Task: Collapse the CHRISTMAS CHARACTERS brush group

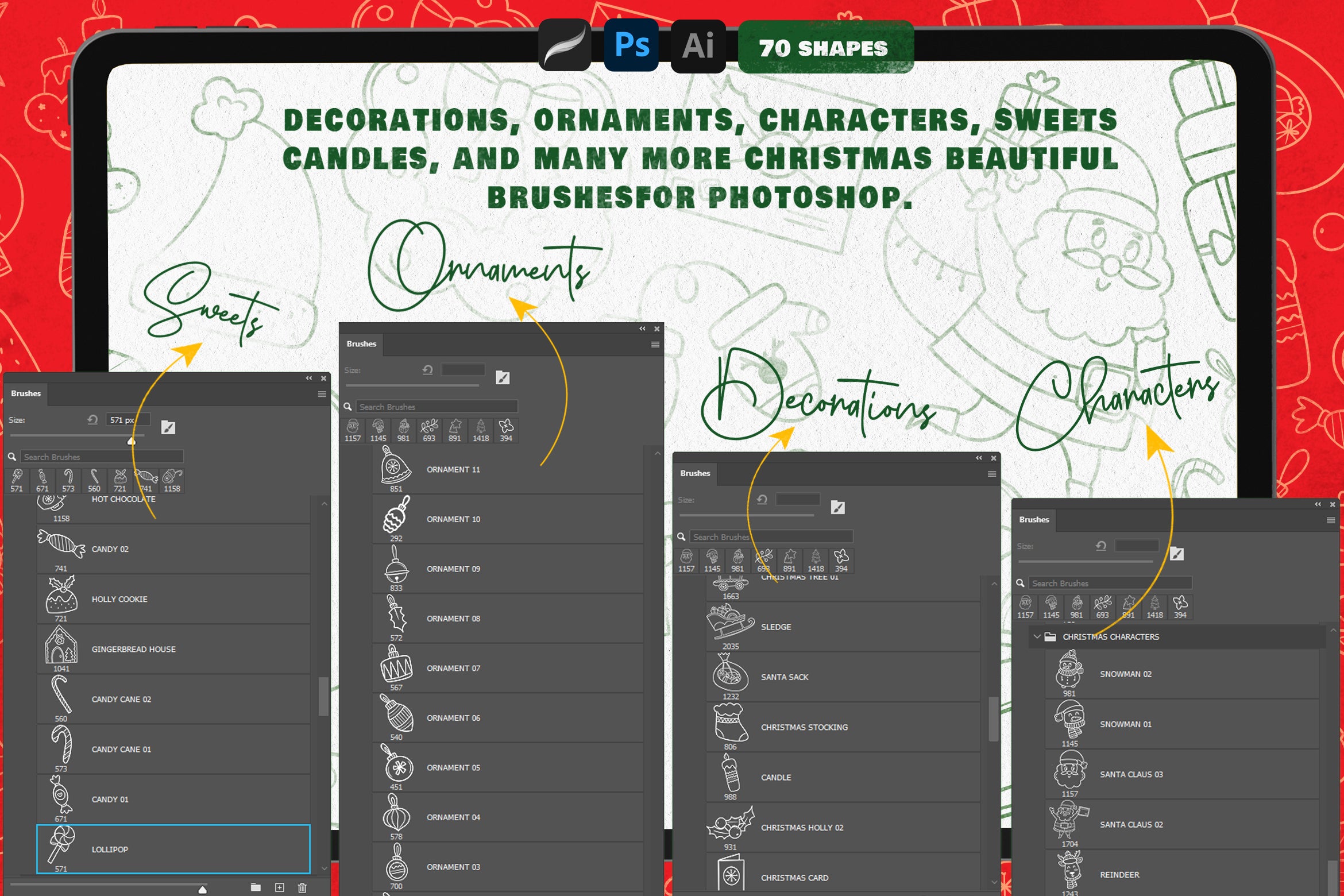Action: [1037, 636]
